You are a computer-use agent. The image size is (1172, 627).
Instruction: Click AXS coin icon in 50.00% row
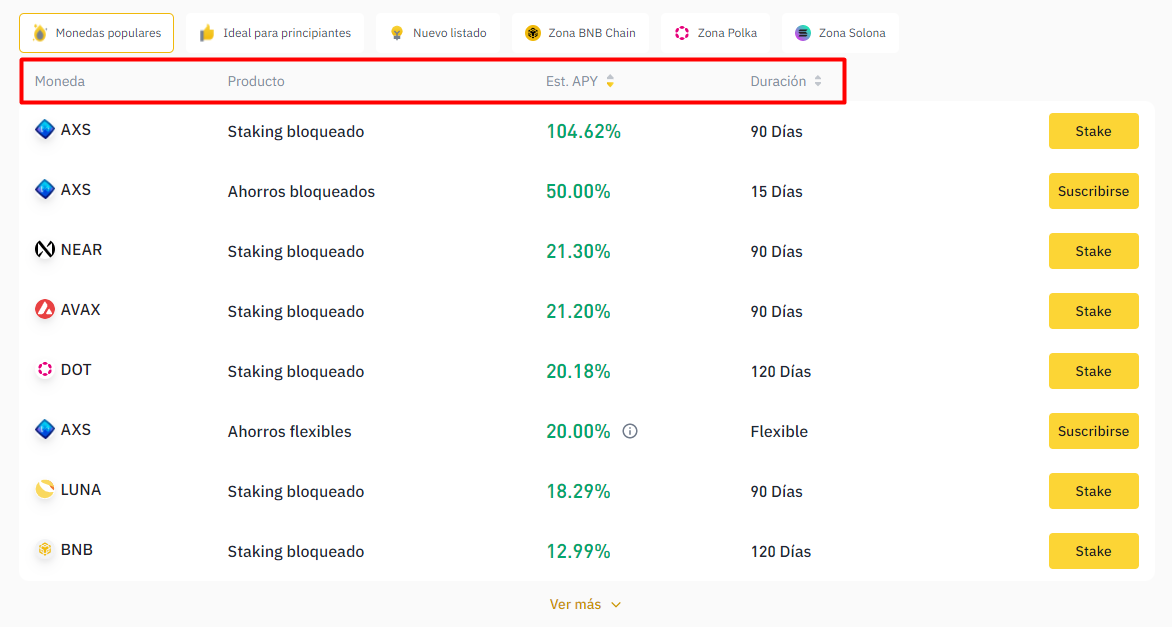(45, 189)
